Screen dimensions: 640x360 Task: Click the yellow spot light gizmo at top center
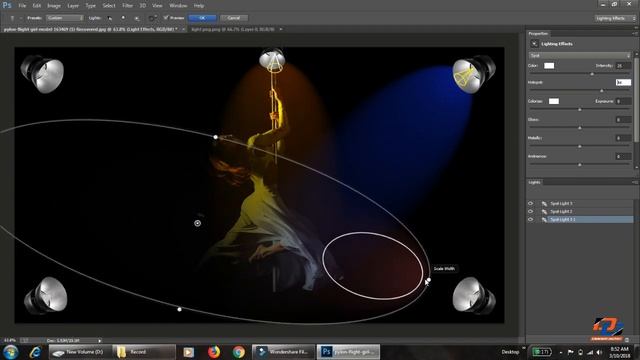click(274, 63)
